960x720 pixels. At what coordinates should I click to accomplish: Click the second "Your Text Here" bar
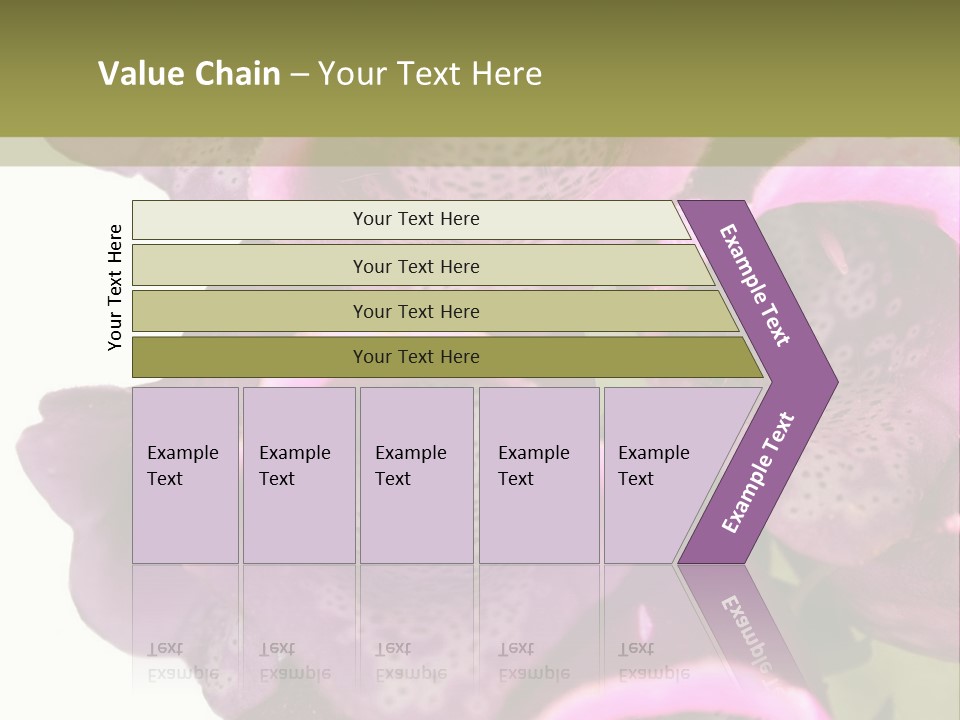415,266
